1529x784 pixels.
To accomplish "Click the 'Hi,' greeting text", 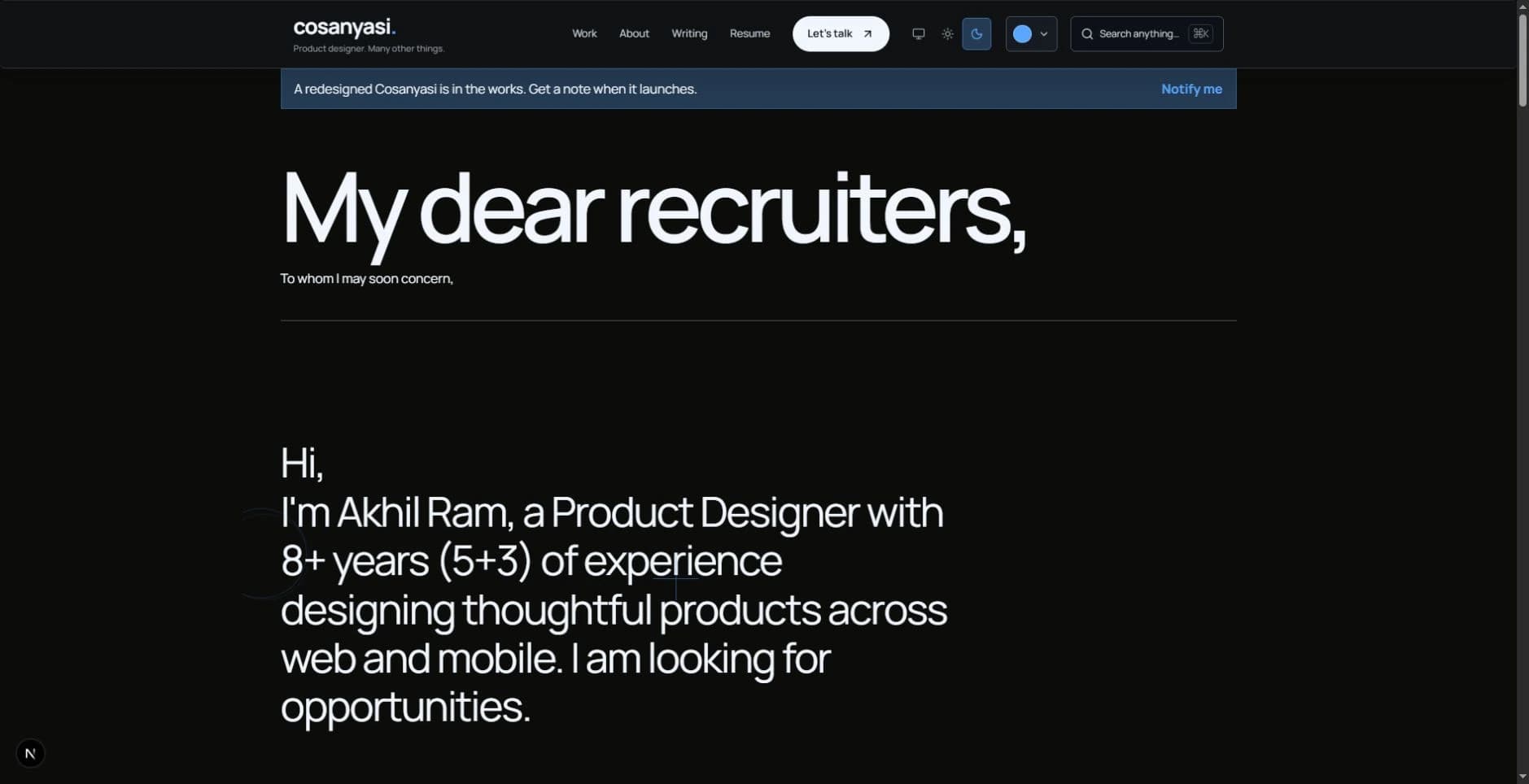I will coord(302,464).
